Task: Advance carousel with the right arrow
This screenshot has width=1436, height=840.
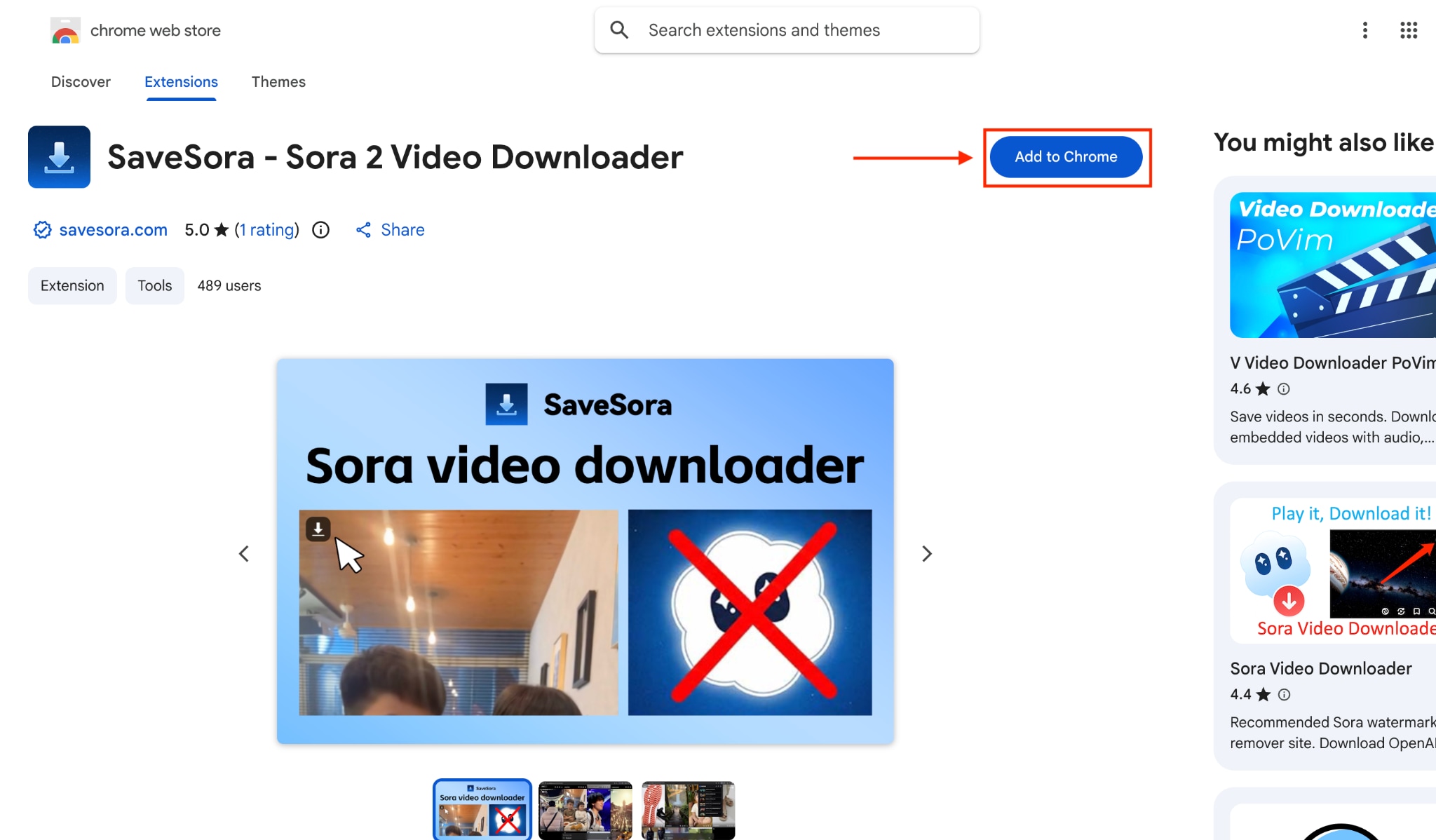Action: click(927, 553)
